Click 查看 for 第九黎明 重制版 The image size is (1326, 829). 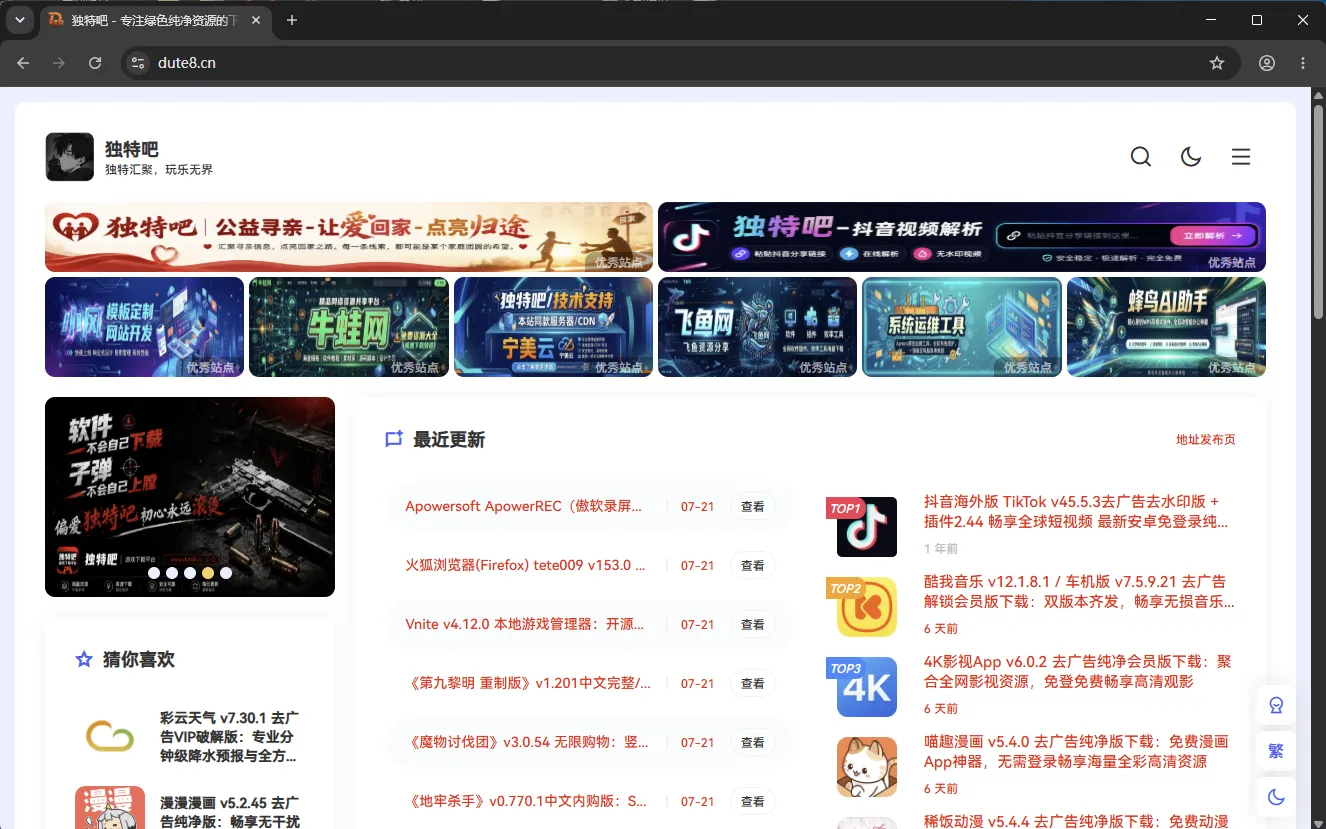coord(753,684)
